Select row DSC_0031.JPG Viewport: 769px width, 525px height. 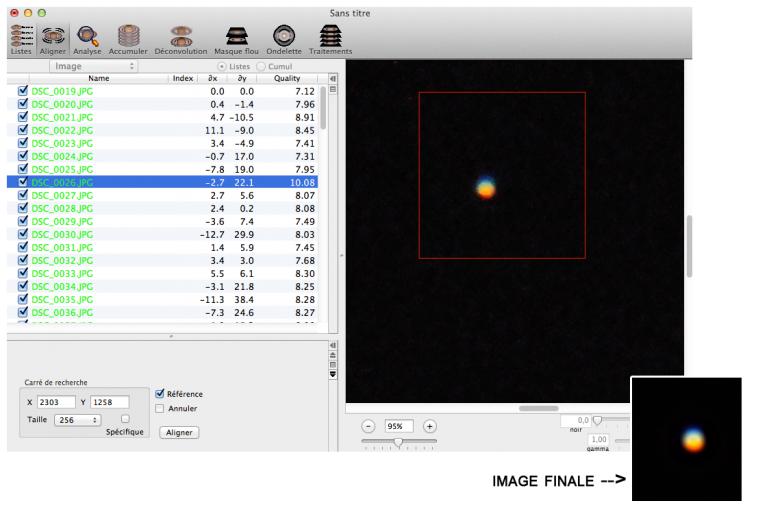(162, 247)
